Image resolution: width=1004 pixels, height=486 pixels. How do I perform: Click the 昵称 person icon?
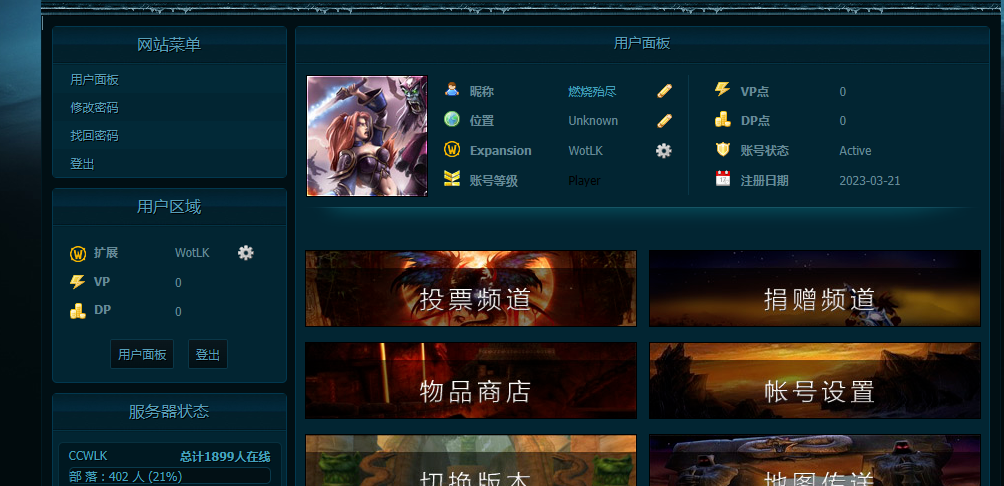(x=452, y=90)
